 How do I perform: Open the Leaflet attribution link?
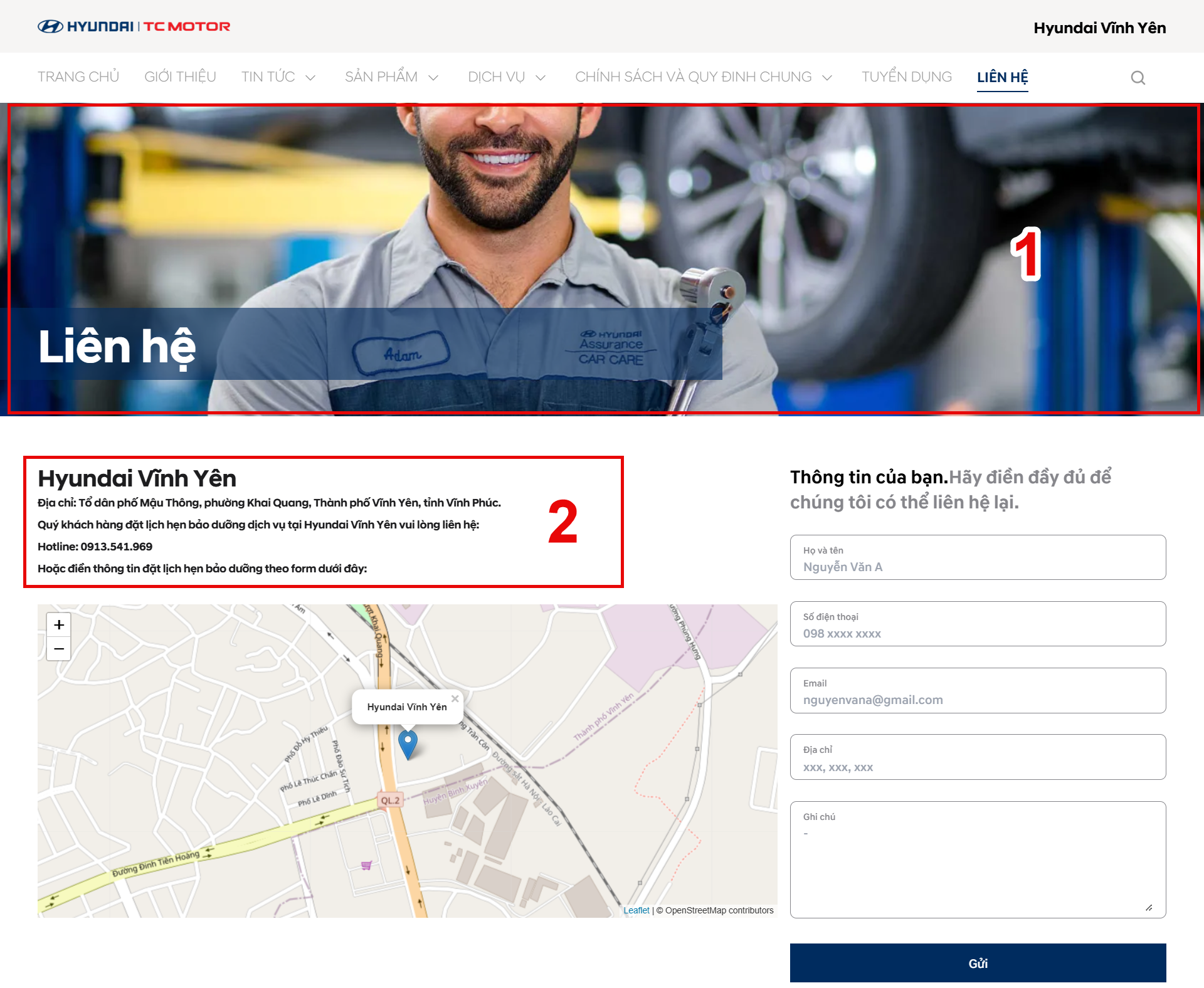click(636, 910)
